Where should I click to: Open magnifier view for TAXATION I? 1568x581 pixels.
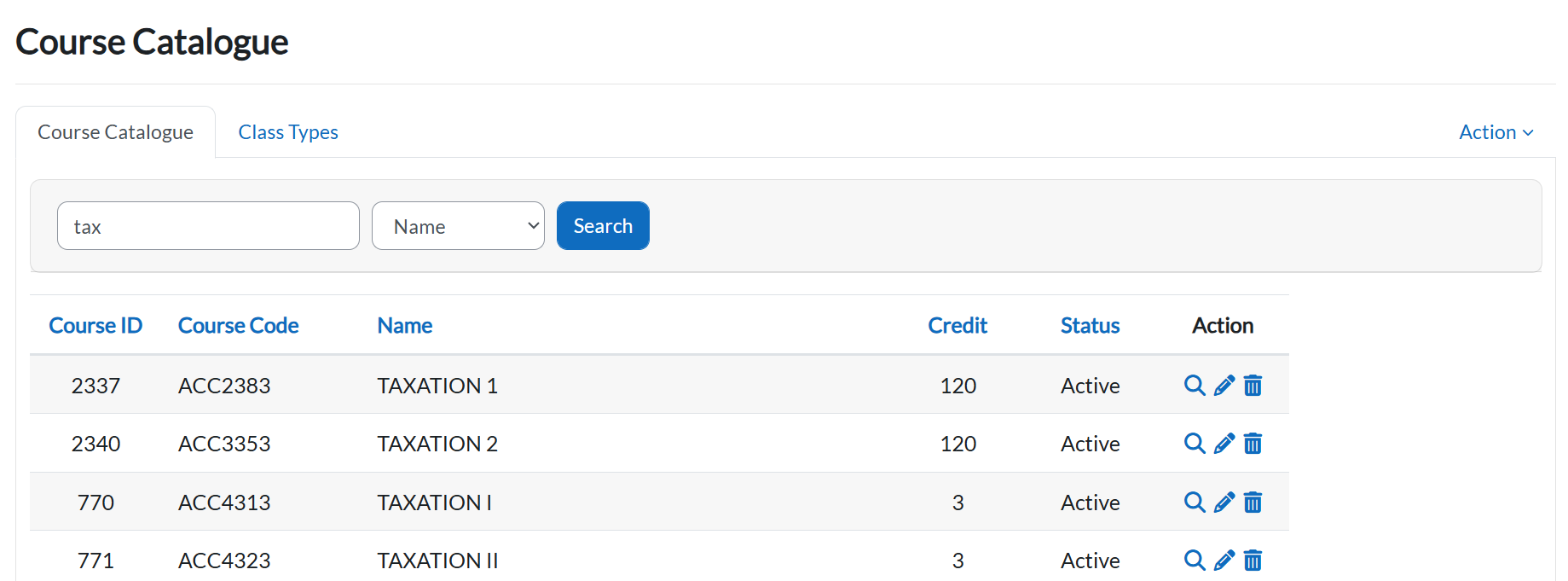1195,503
